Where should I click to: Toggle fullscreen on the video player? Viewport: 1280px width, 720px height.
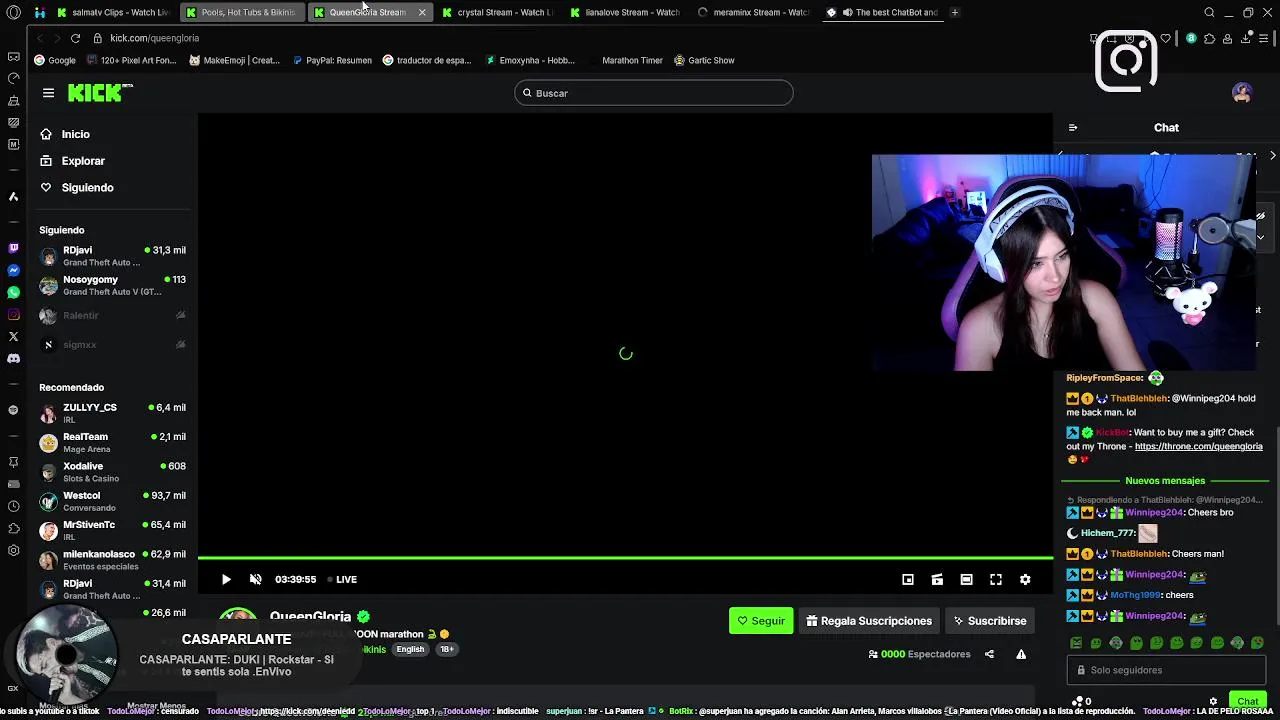[996, 579]
